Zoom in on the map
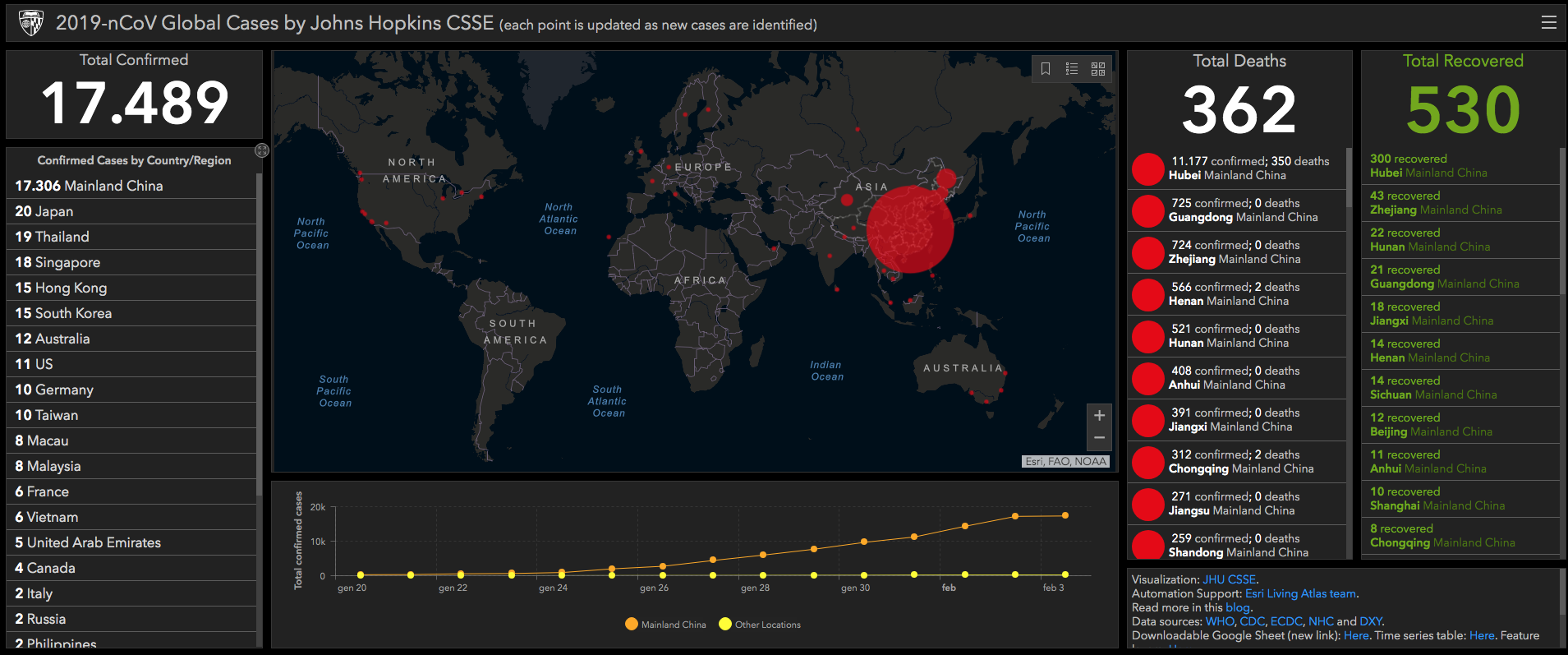 1099,416
